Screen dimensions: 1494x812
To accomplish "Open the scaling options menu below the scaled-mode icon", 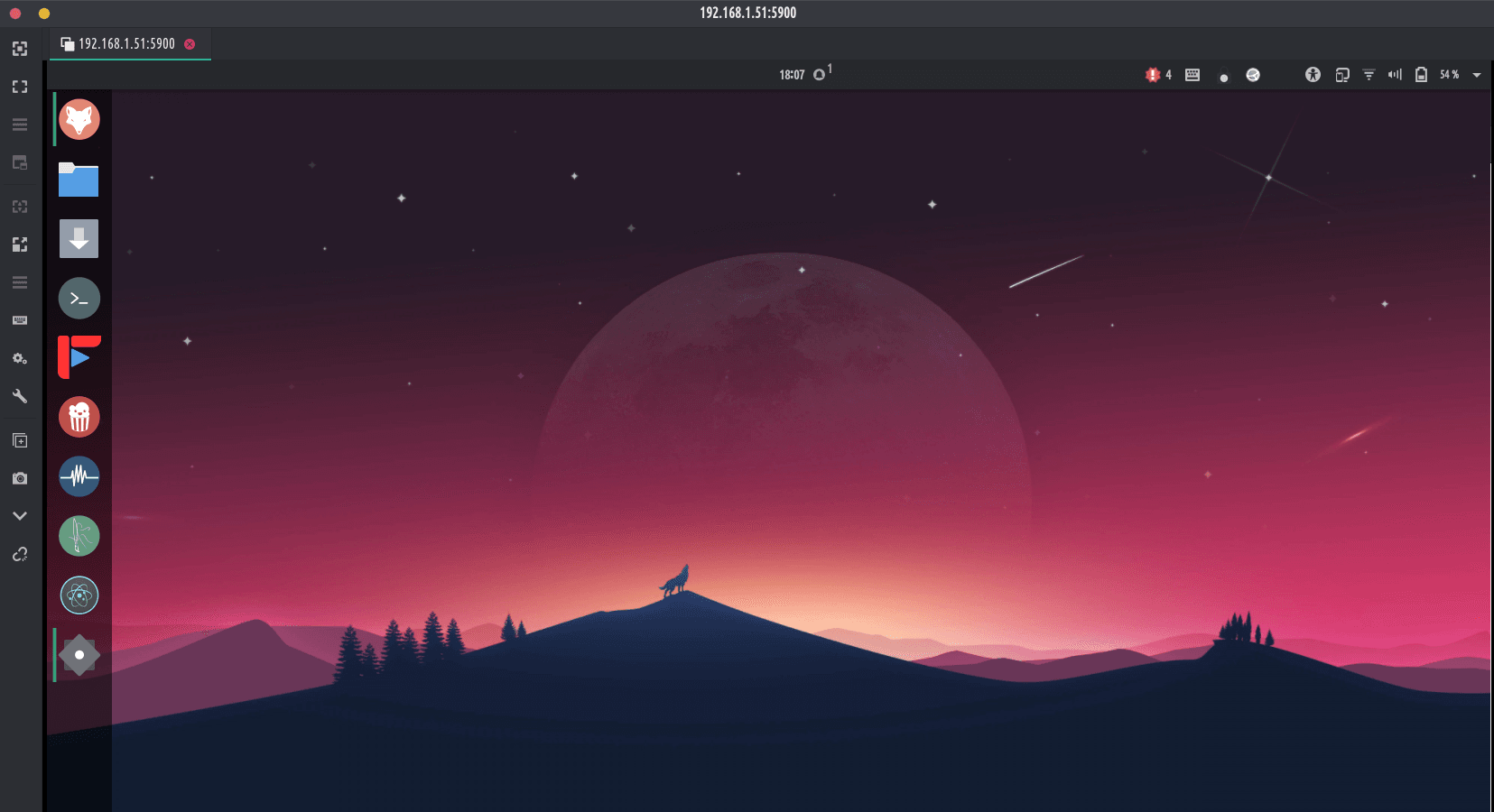I will click(x=20, y=282).
